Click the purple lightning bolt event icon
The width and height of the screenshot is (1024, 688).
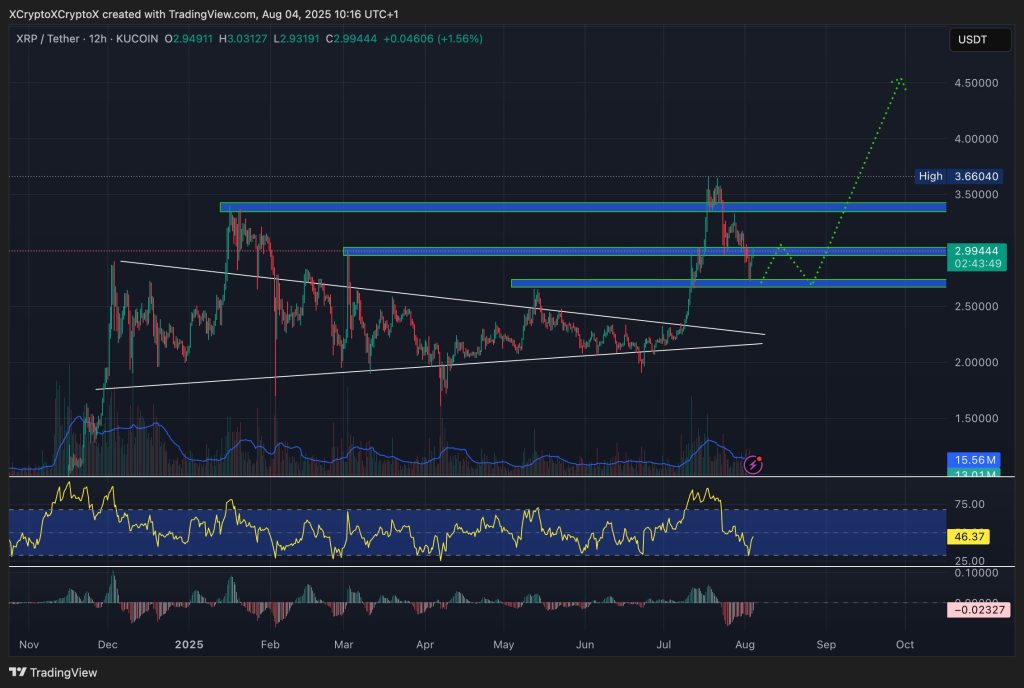tap(753, 465)
